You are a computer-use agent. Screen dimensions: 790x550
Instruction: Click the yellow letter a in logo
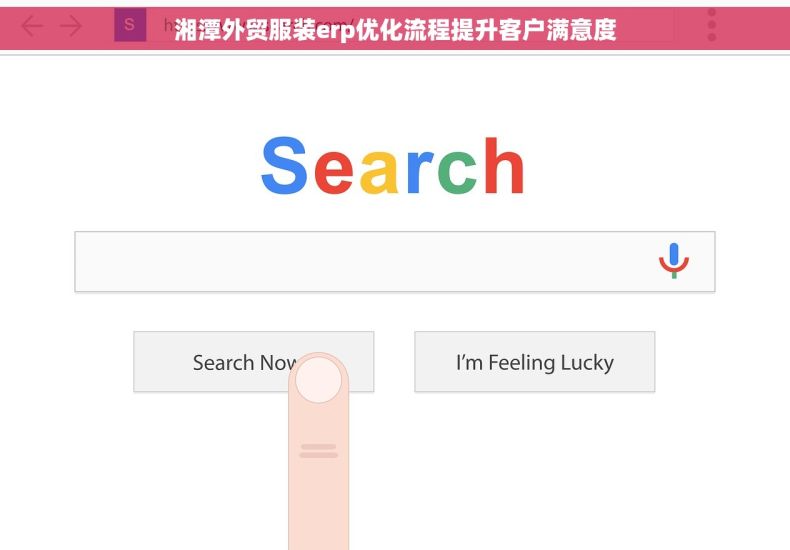coord(379,172)
